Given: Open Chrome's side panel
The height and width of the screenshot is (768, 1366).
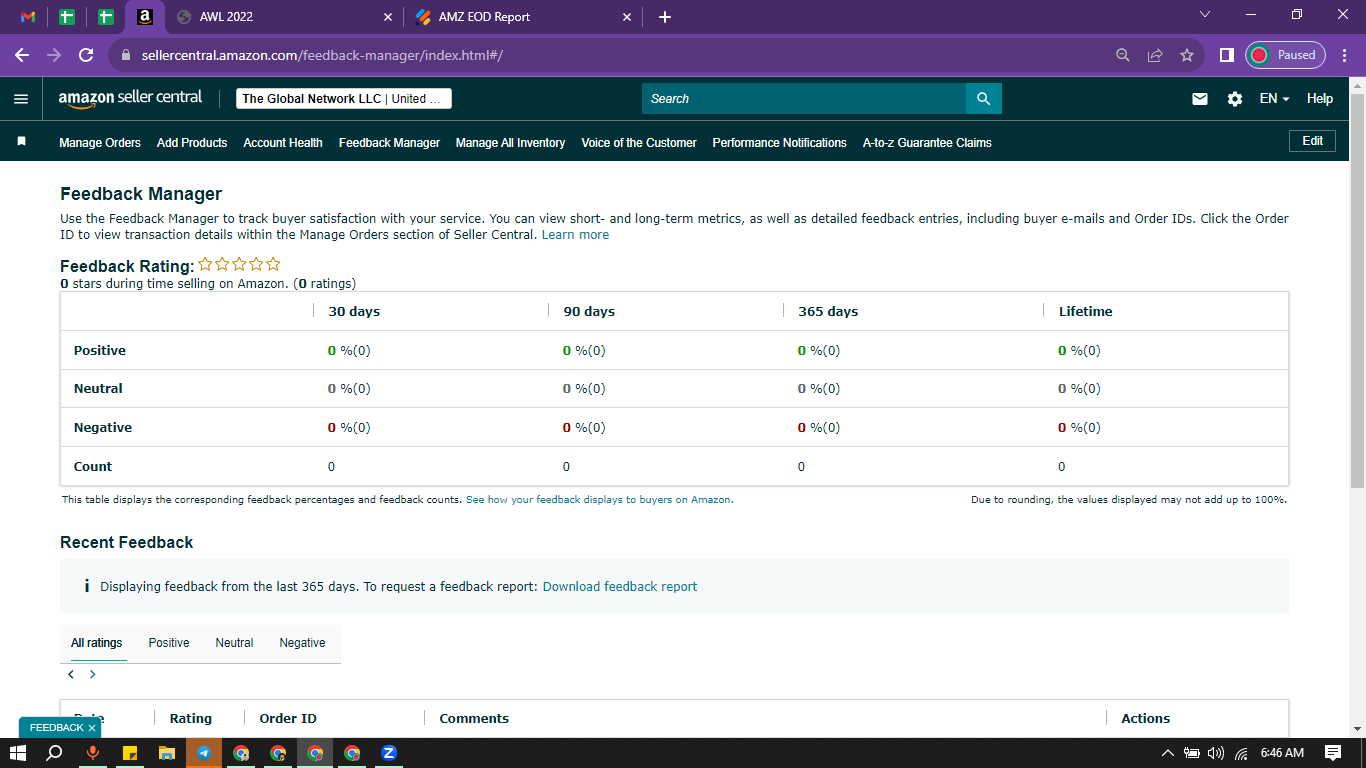Looking at the screenshot, I should 1226,55.
